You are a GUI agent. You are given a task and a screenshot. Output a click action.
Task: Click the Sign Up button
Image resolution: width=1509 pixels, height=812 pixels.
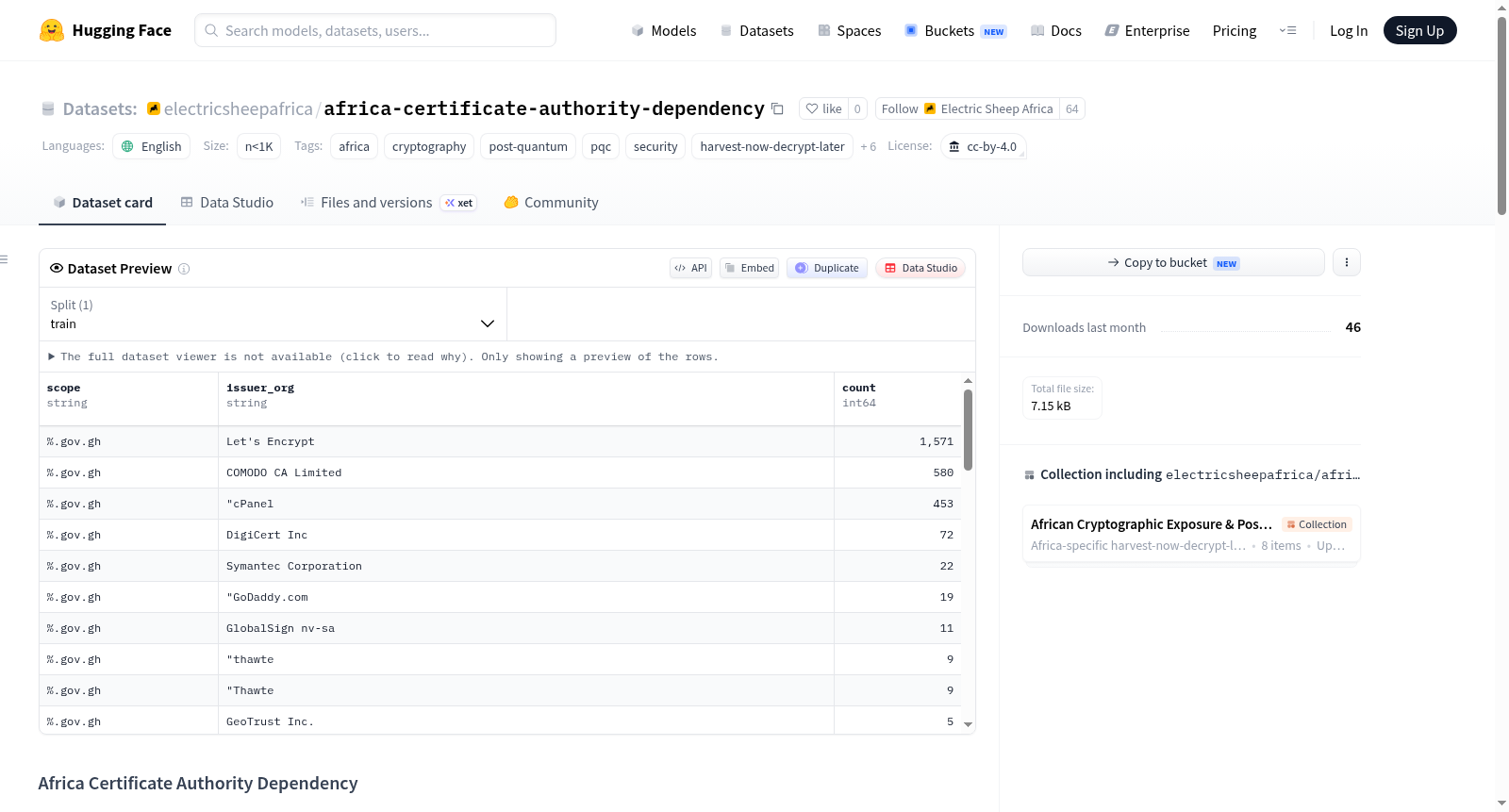coord(1419,30)
